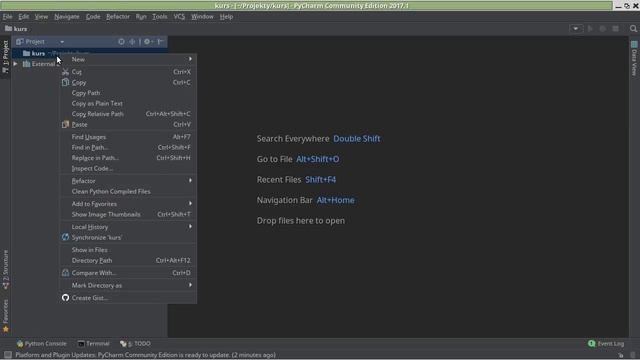Open the Data View side panel
Viewport: 640px width, 360px height.
(634, 58)
